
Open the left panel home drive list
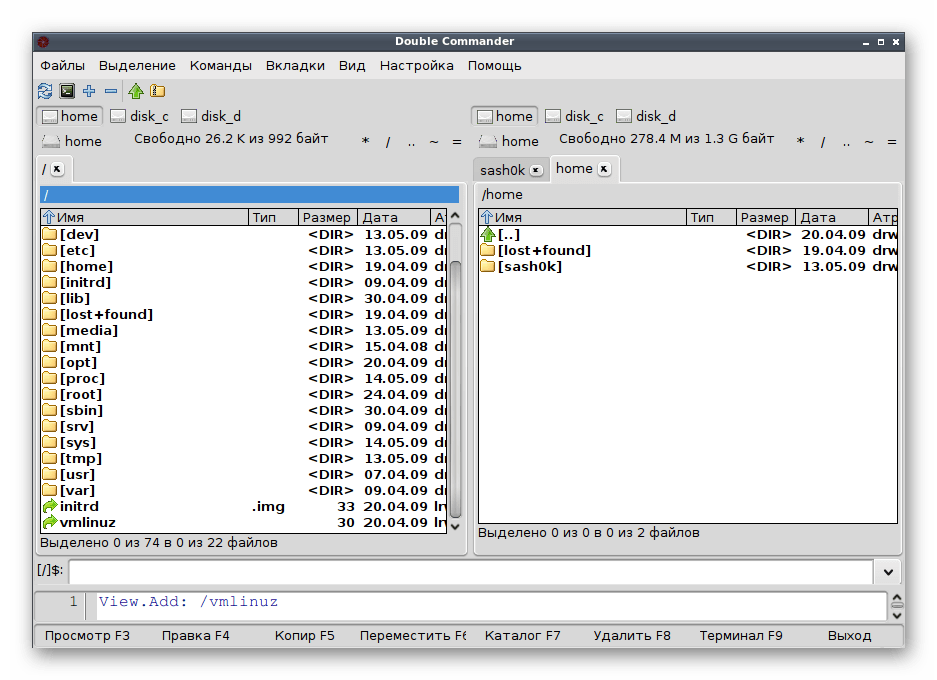click(71, 141)
